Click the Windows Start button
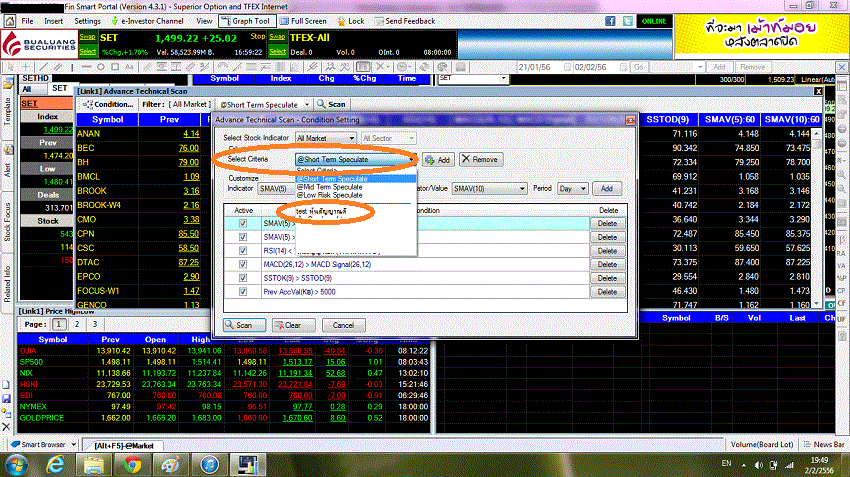Viewport: 850px width, 477px height. (17, 465)
